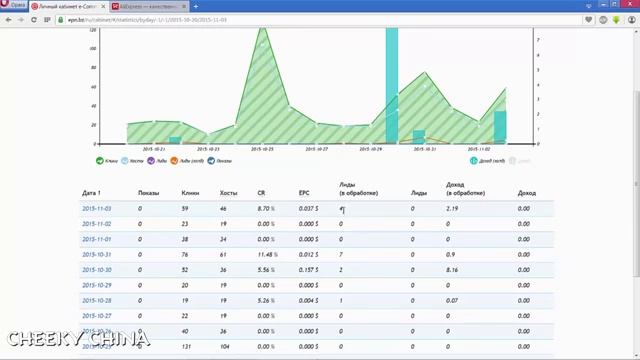
Task: Switch to the Личный кабинет e-Commerce tab
Action: click(69, 7)
